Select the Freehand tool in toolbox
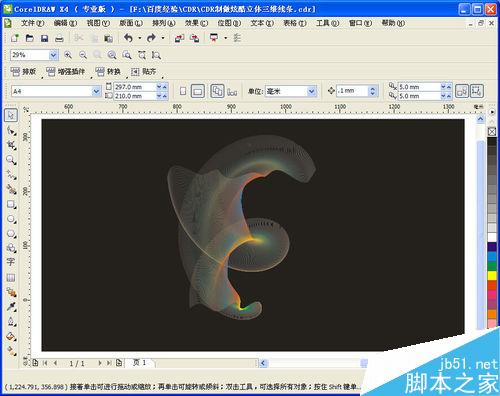Screen dimensions: 500x396 (11, 175)
